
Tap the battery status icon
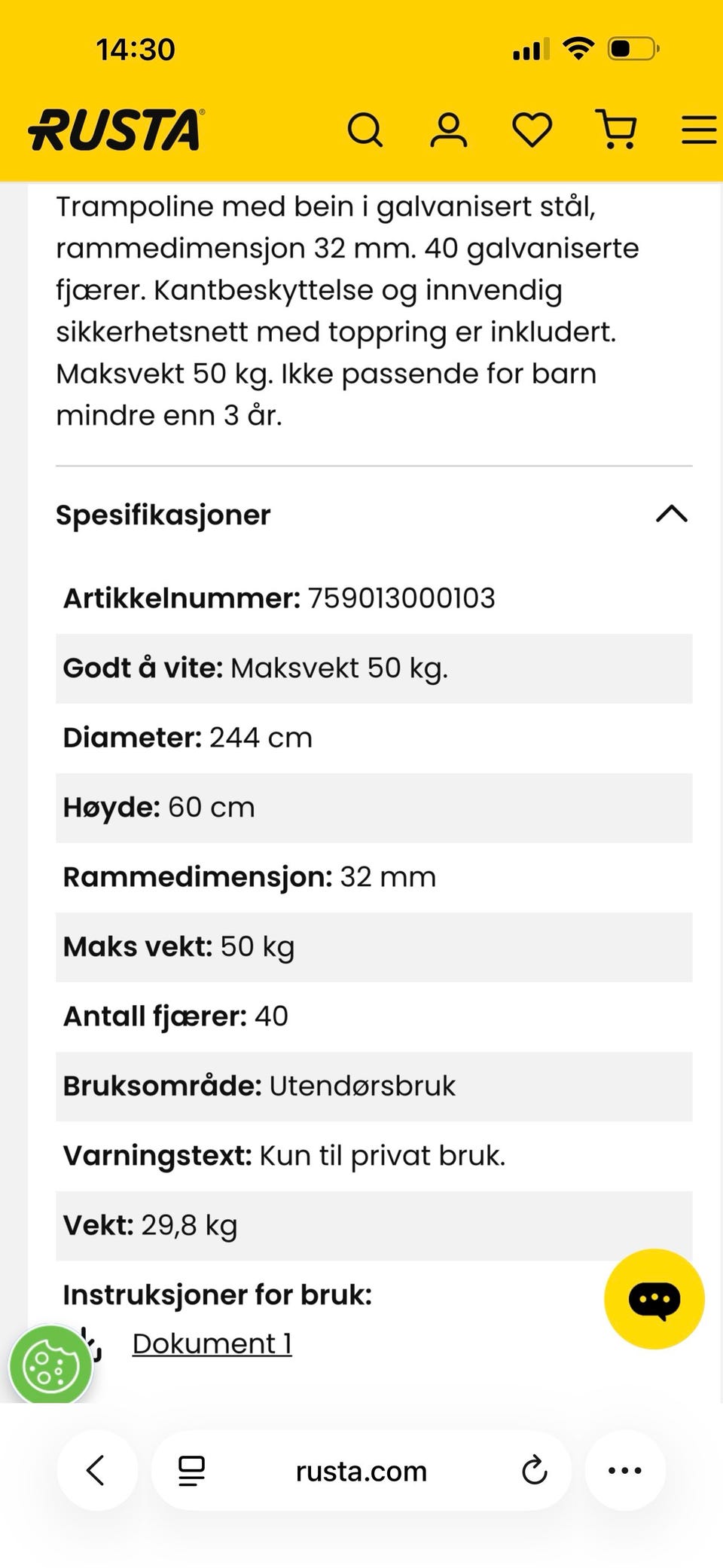click(x=633, y=49)
